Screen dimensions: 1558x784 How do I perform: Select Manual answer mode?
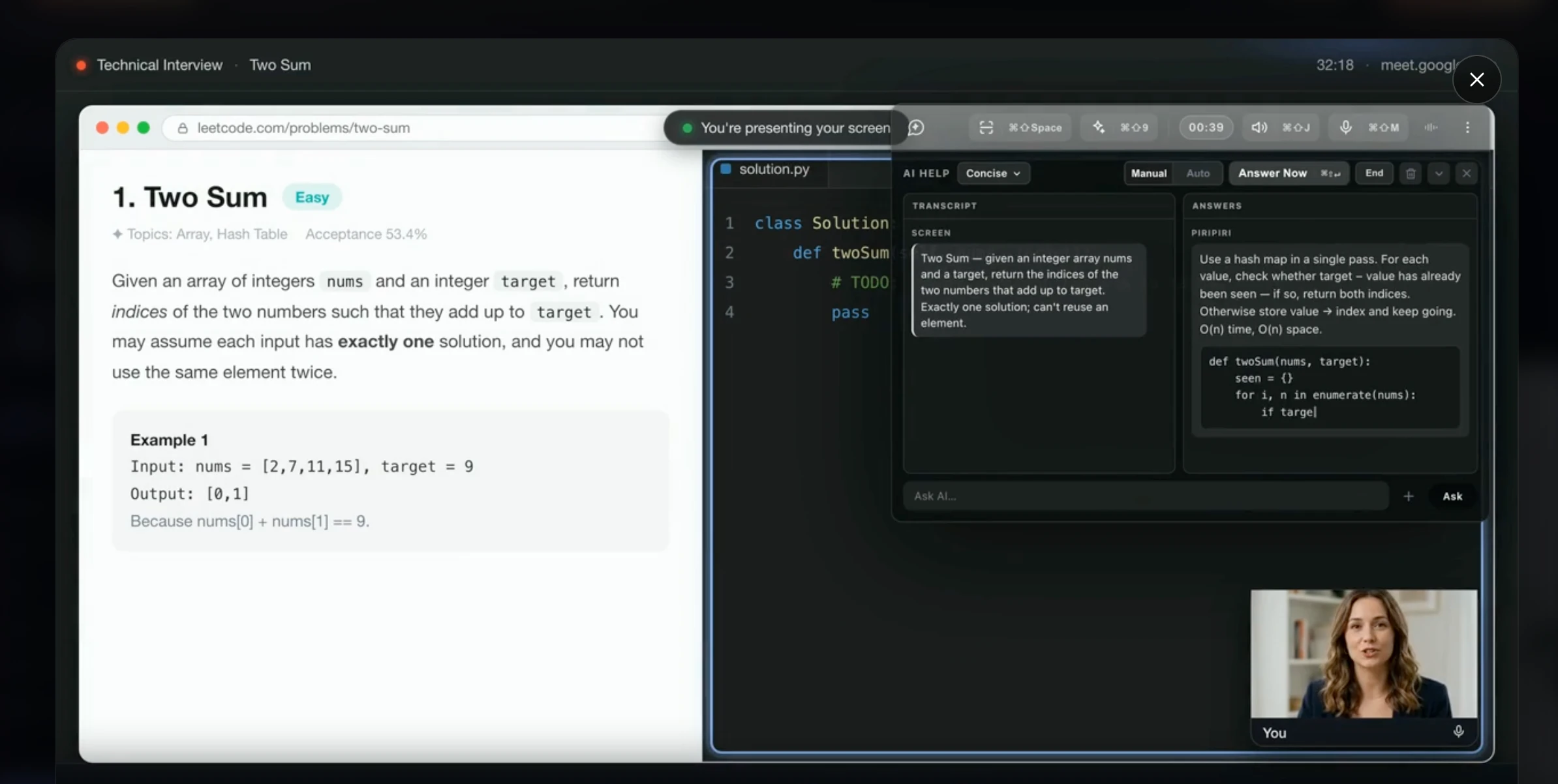1148,173
